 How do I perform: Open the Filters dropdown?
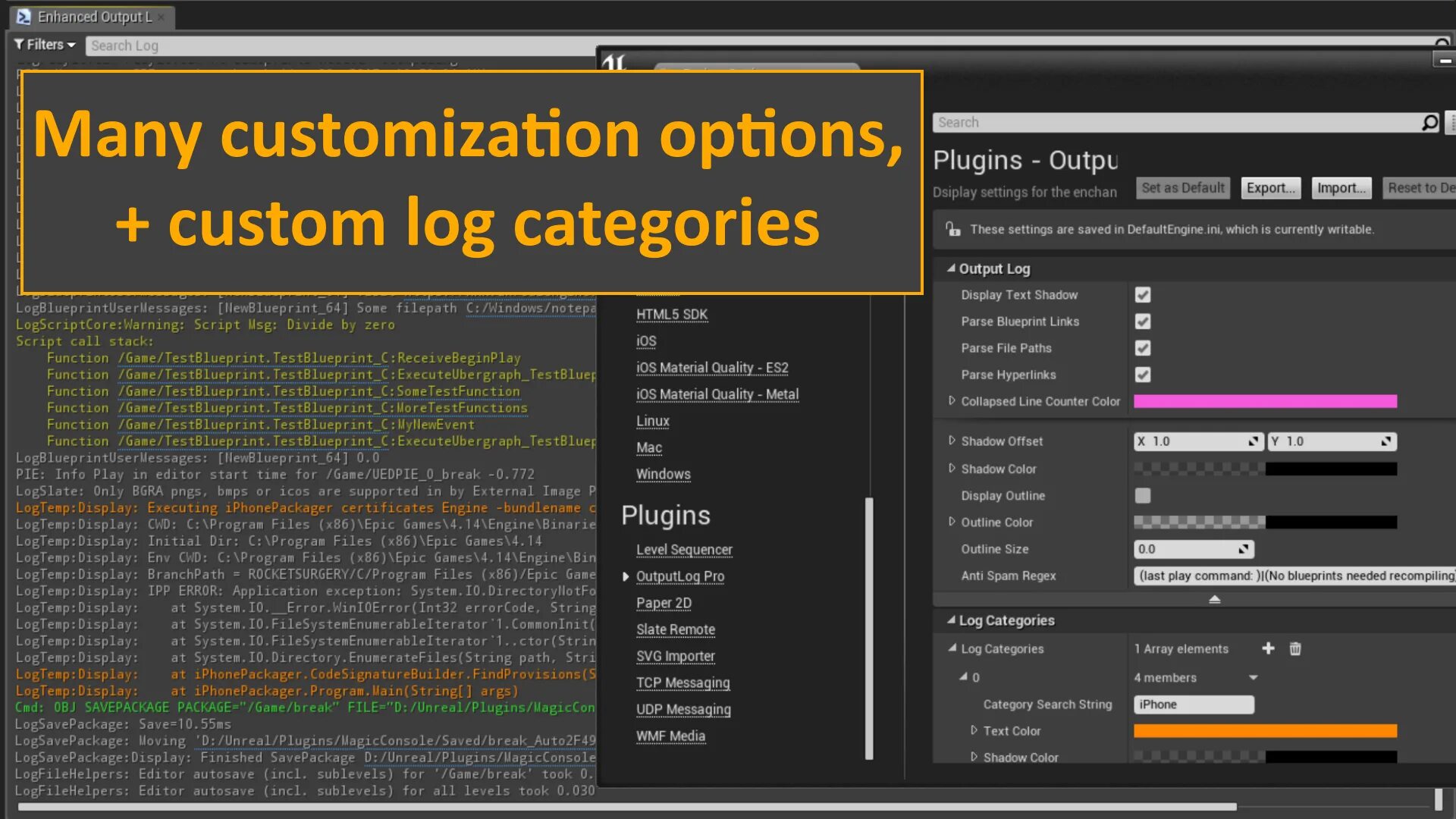click(45, 45)
